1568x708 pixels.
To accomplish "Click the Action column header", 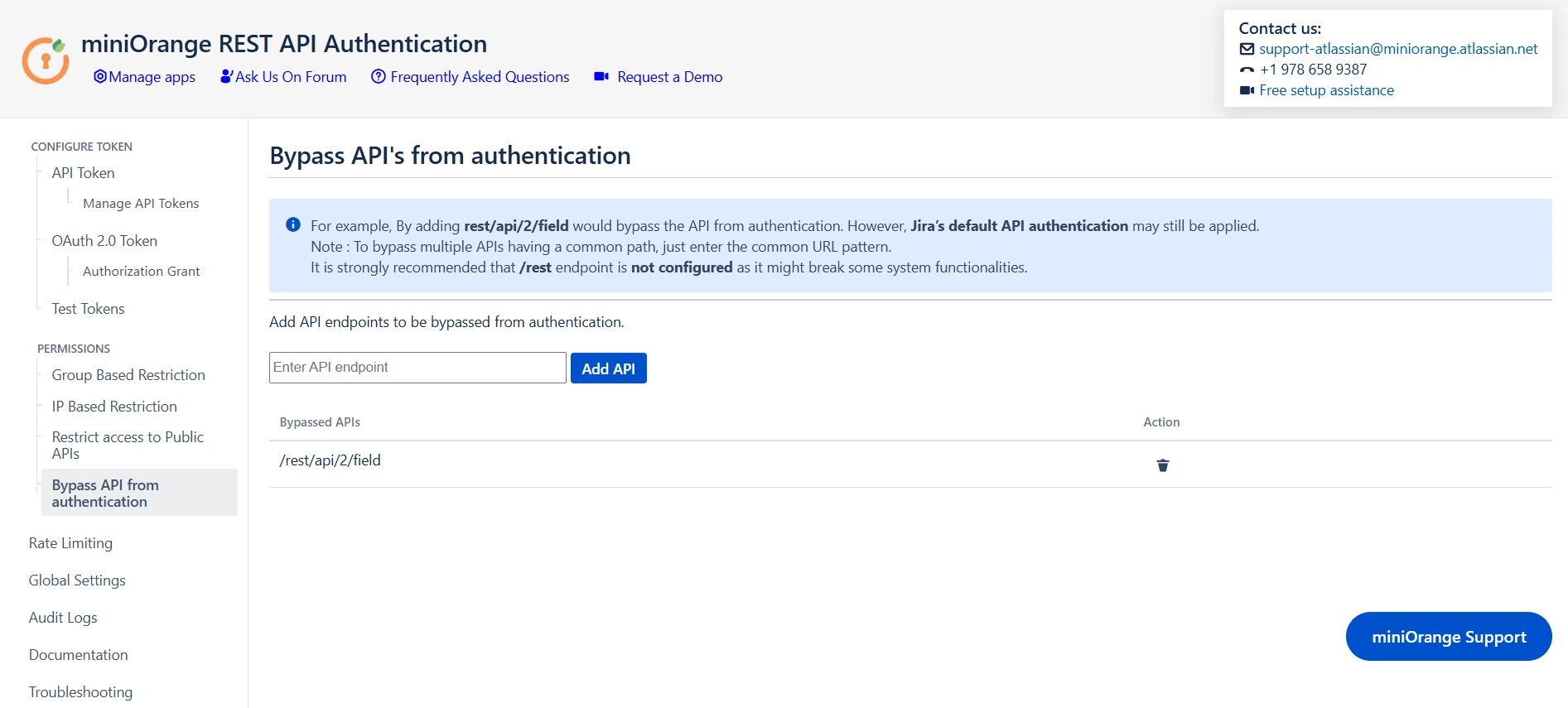I will 1161,422.
